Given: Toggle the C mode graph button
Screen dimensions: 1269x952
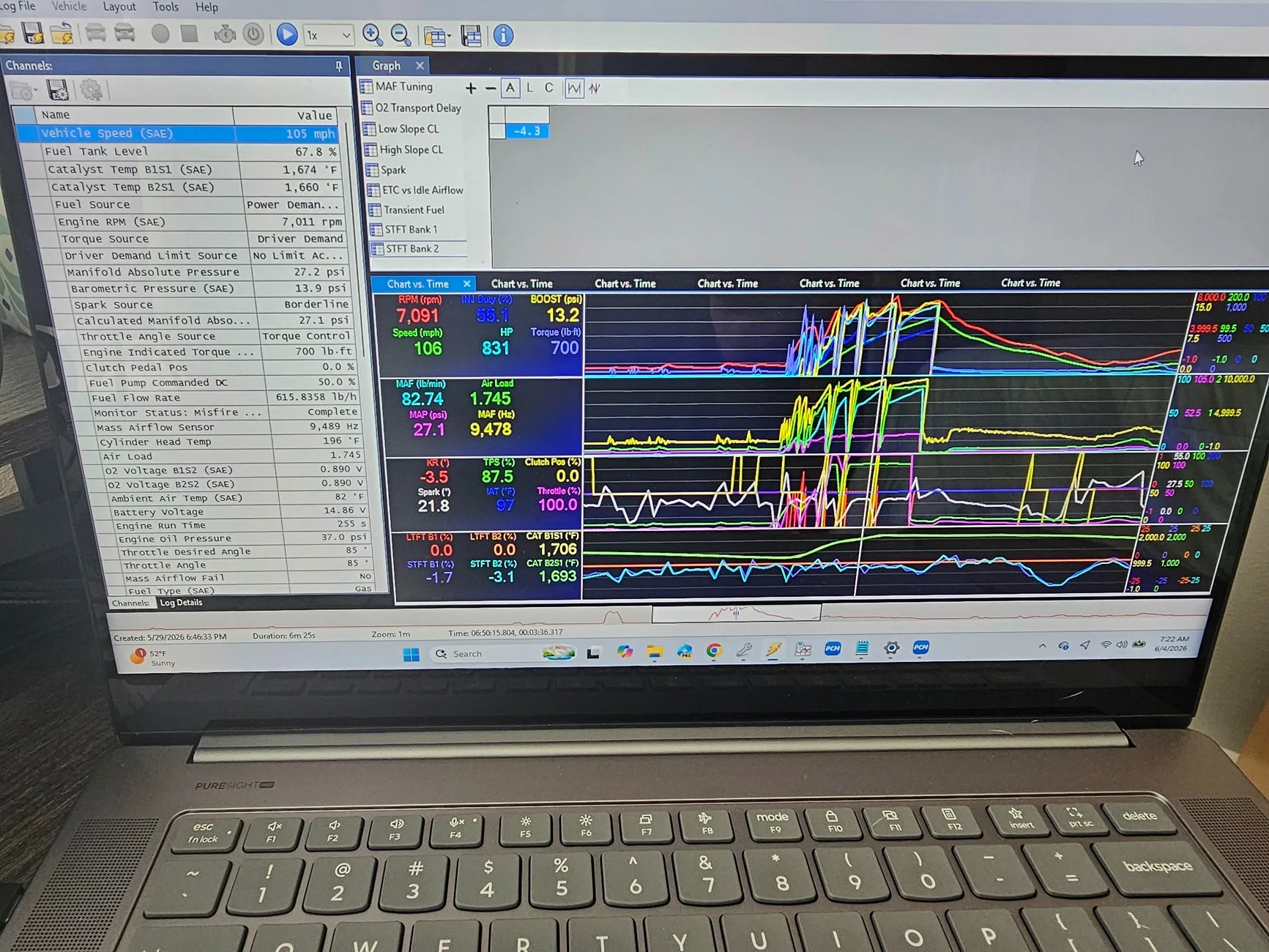Looking at the screenshot, I should click(x=548, y=88).
